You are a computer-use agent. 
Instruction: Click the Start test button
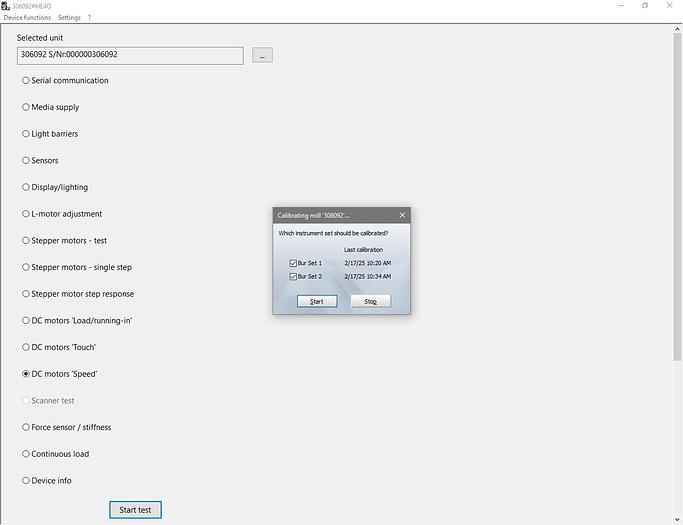click(x=135, y=510)
